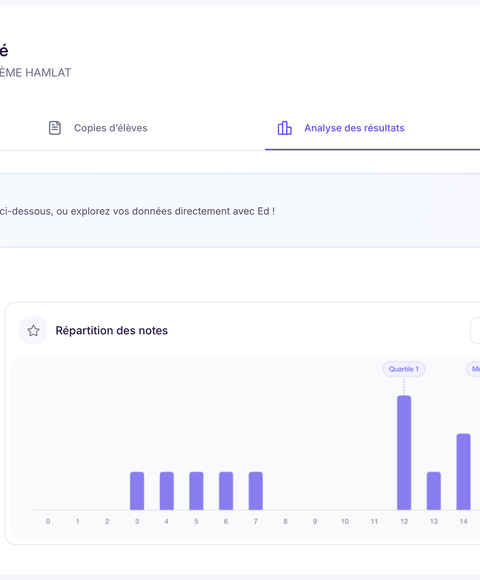Click the axis label 0
Screen dimensions: 480x580
[x=48, y=521]
